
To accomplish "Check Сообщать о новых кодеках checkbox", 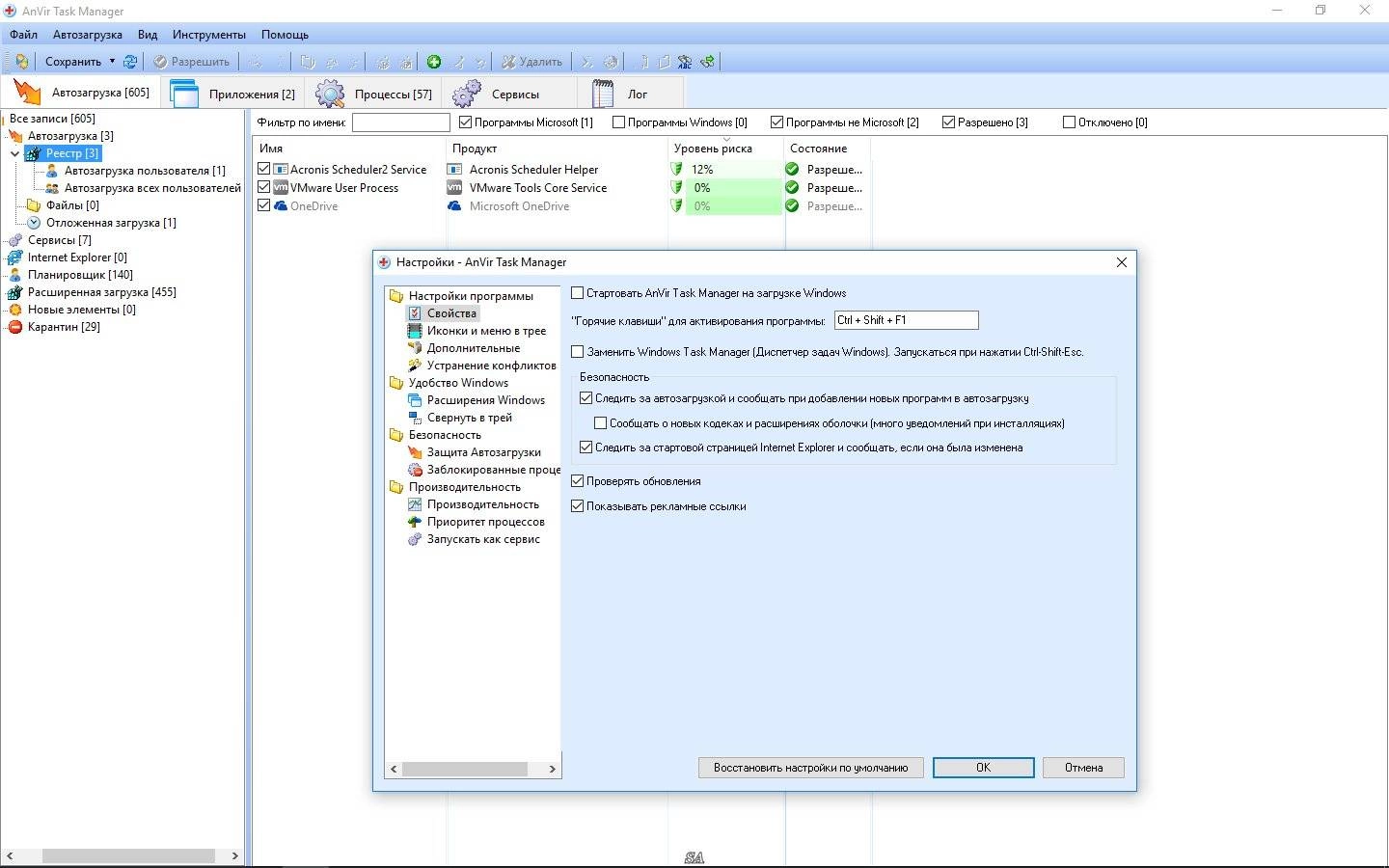I will click(x=600, y=423).
